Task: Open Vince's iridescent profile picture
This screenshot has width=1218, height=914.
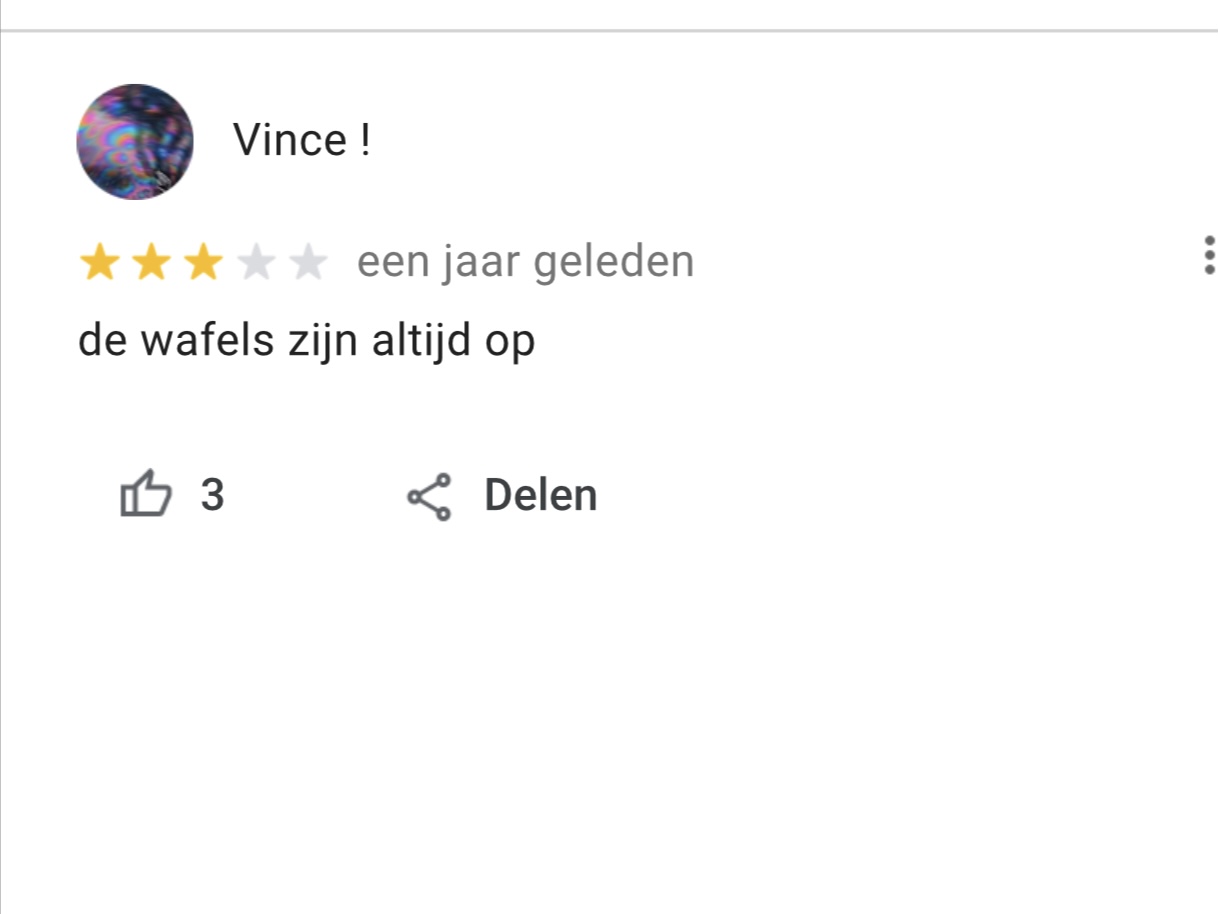Action: (x=134, y=142)
